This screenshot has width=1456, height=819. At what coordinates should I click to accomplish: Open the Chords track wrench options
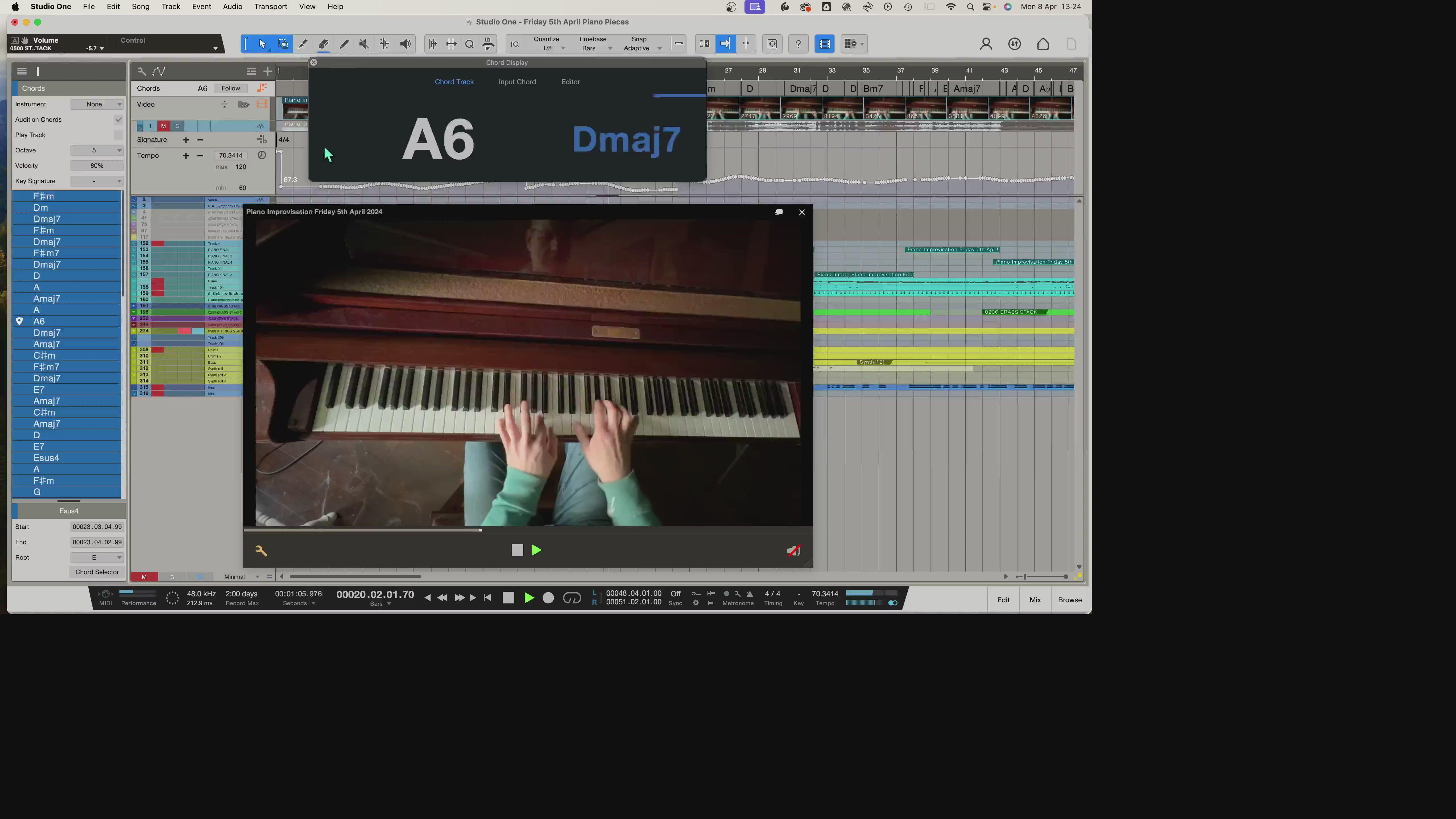[142, 71]
